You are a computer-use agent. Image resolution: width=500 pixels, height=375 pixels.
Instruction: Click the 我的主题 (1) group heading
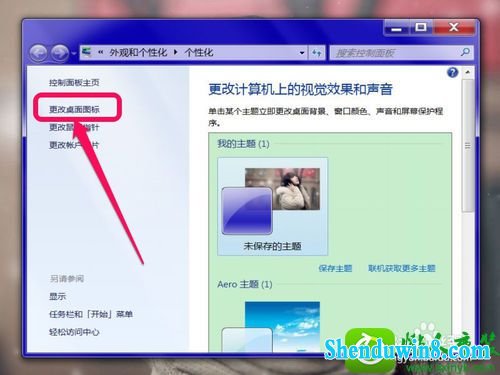tap(243, 144)
